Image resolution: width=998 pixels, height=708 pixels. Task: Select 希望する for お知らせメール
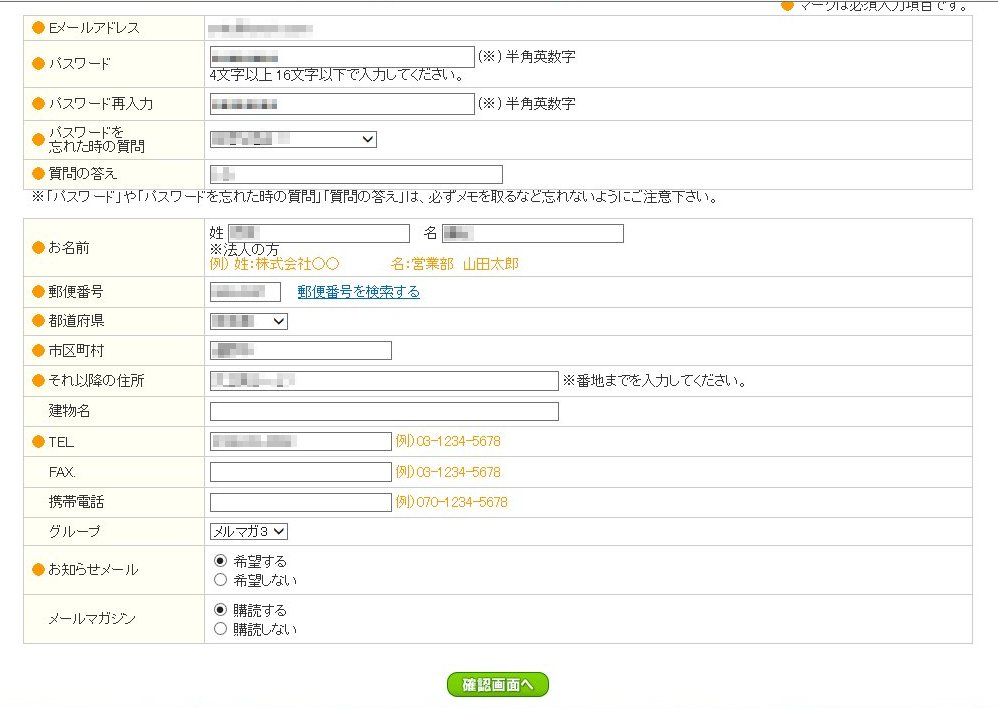(x=221, y=561)
